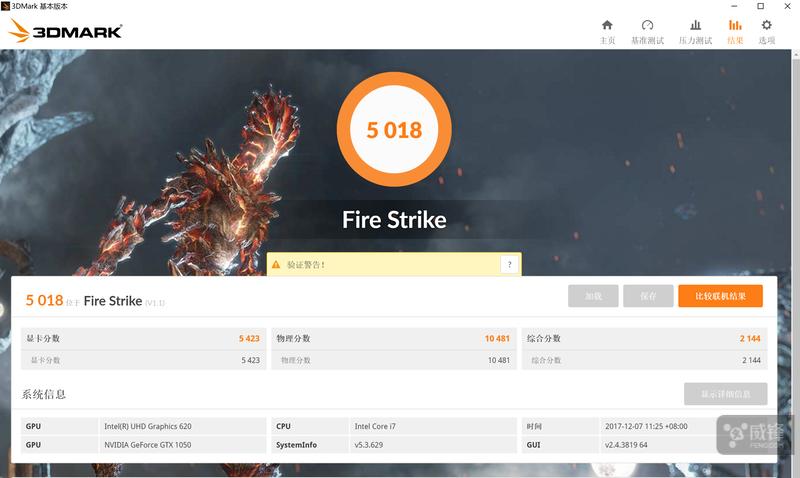
Task: Minimize the 3DMark window
Action: (734, 6)
